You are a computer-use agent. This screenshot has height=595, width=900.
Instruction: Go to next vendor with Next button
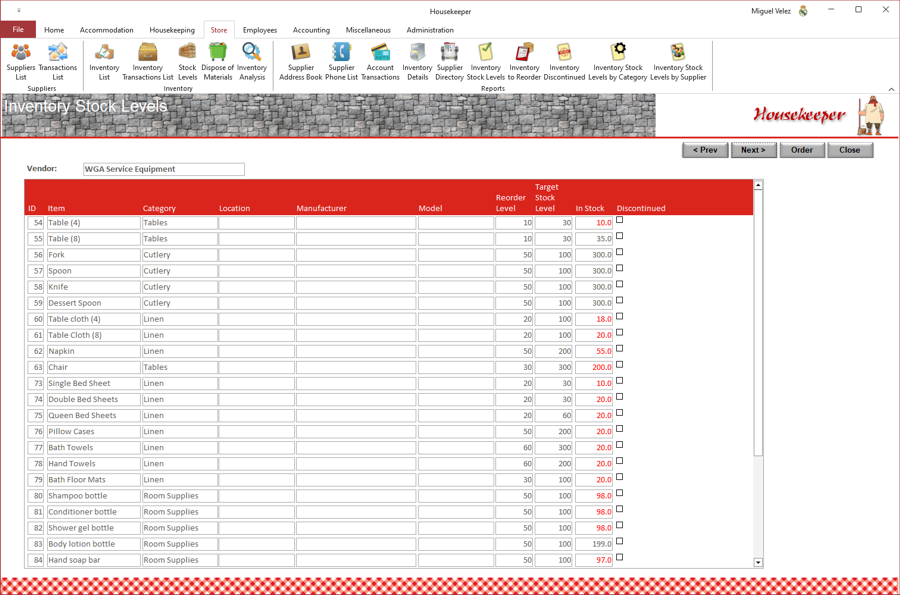753,150
